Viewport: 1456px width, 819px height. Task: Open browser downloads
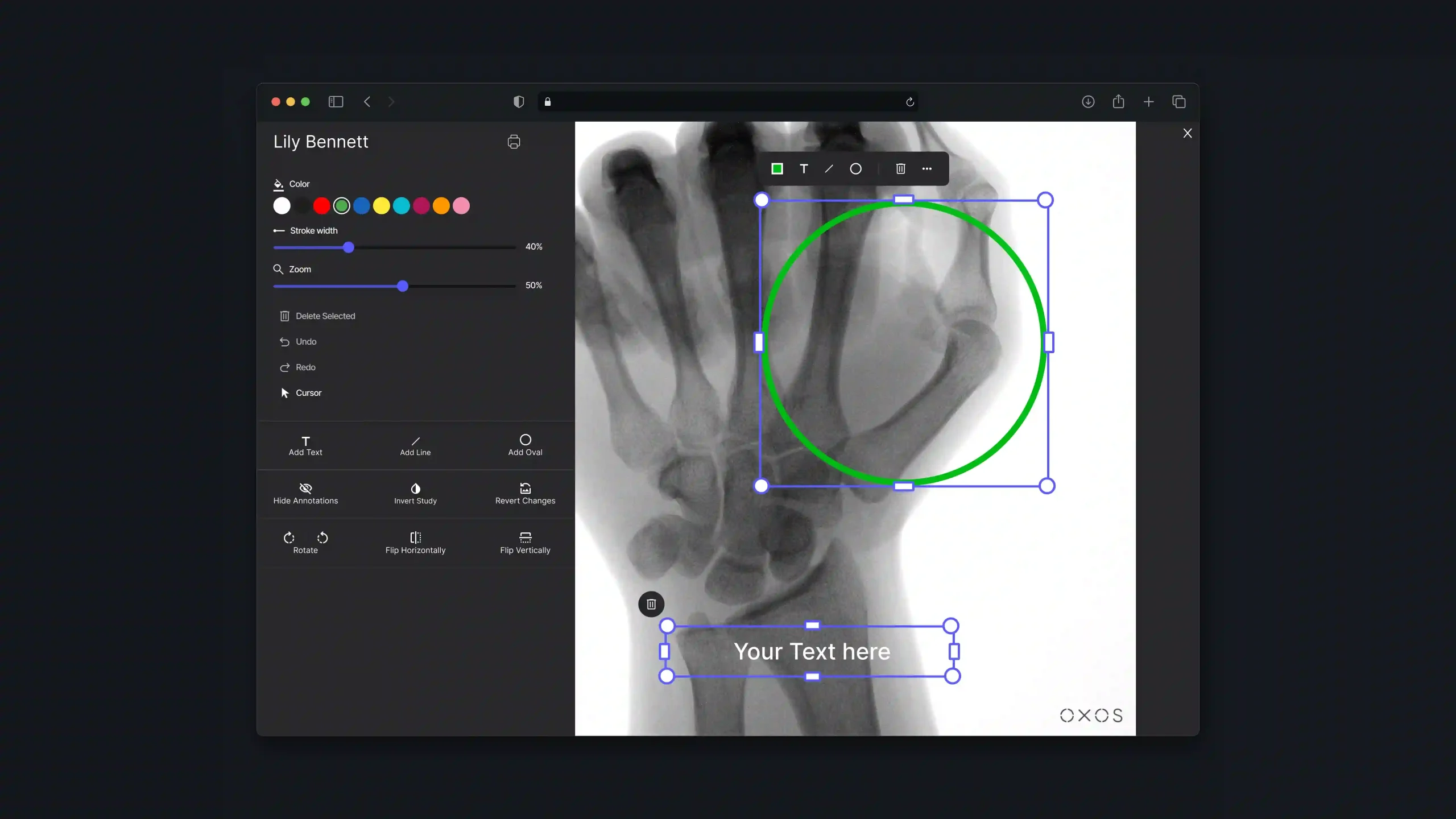[x=1088, y=102]
